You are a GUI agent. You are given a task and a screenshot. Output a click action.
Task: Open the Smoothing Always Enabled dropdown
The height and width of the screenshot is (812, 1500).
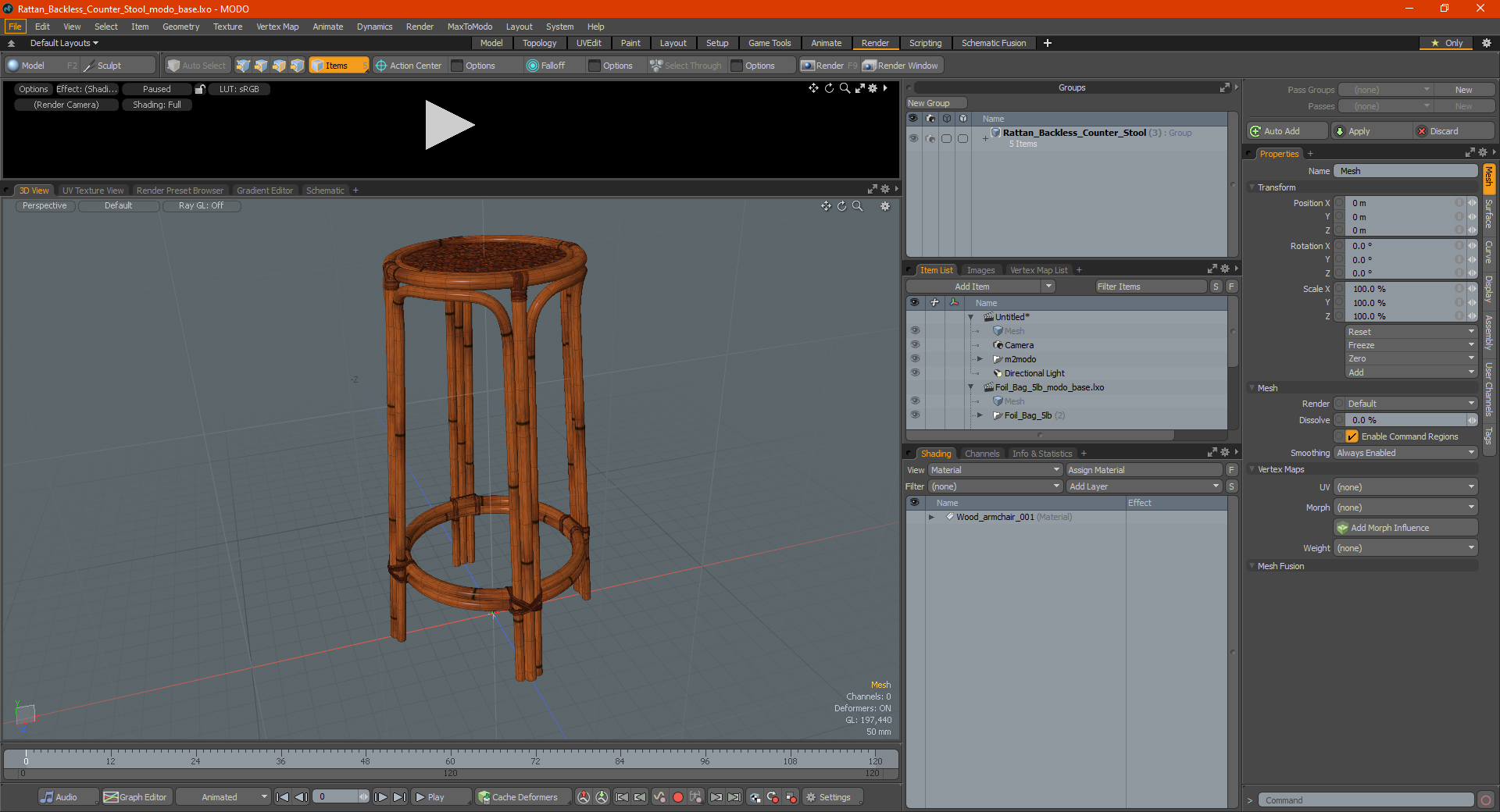point(1405,453)
